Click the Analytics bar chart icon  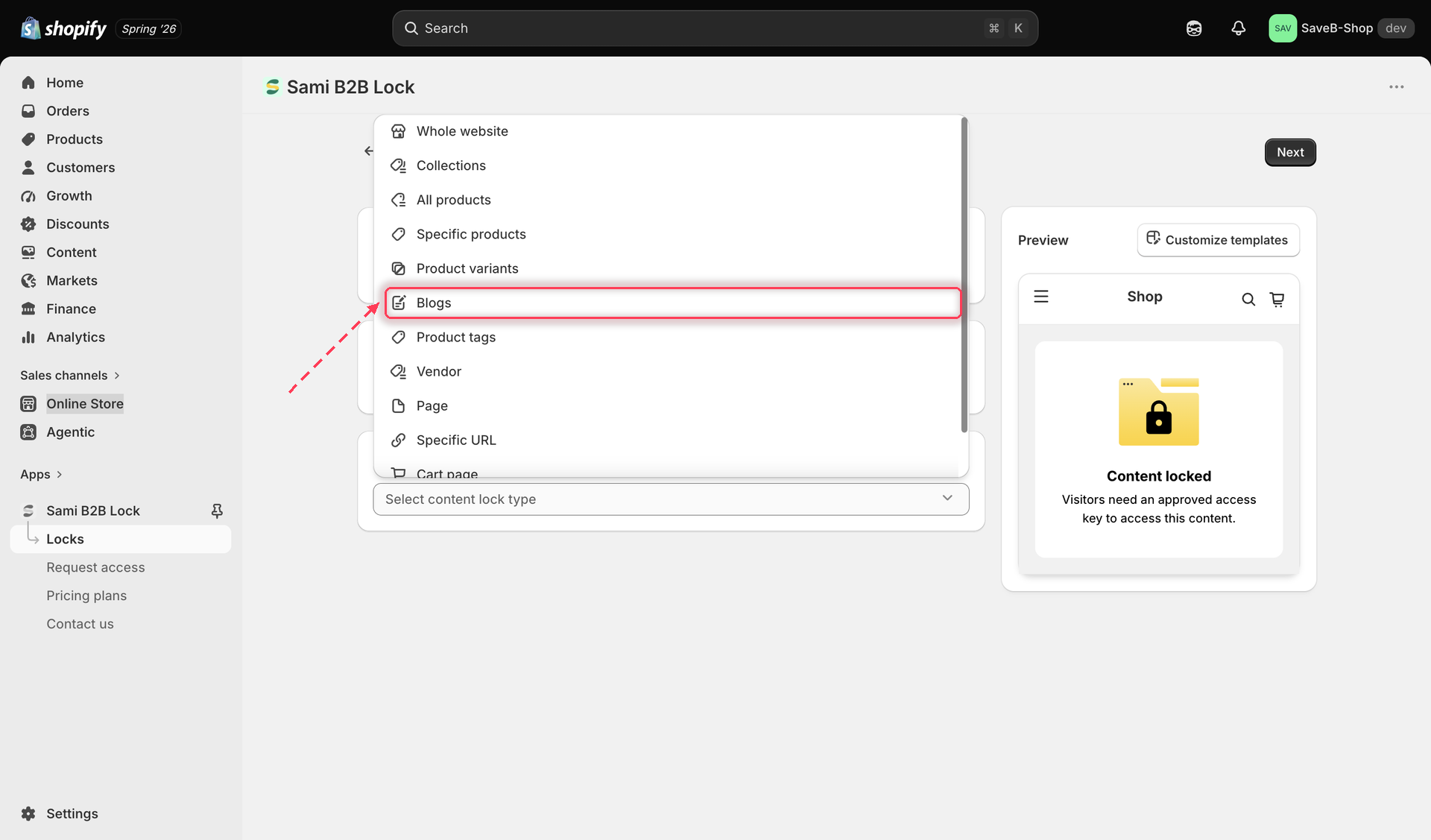(x=28, y=338)
